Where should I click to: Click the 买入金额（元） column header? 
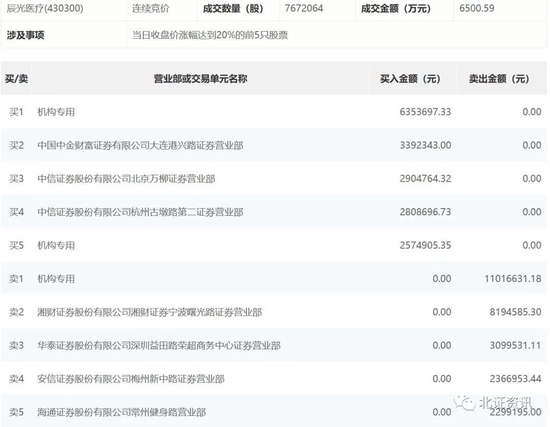[x=410, y=79]
